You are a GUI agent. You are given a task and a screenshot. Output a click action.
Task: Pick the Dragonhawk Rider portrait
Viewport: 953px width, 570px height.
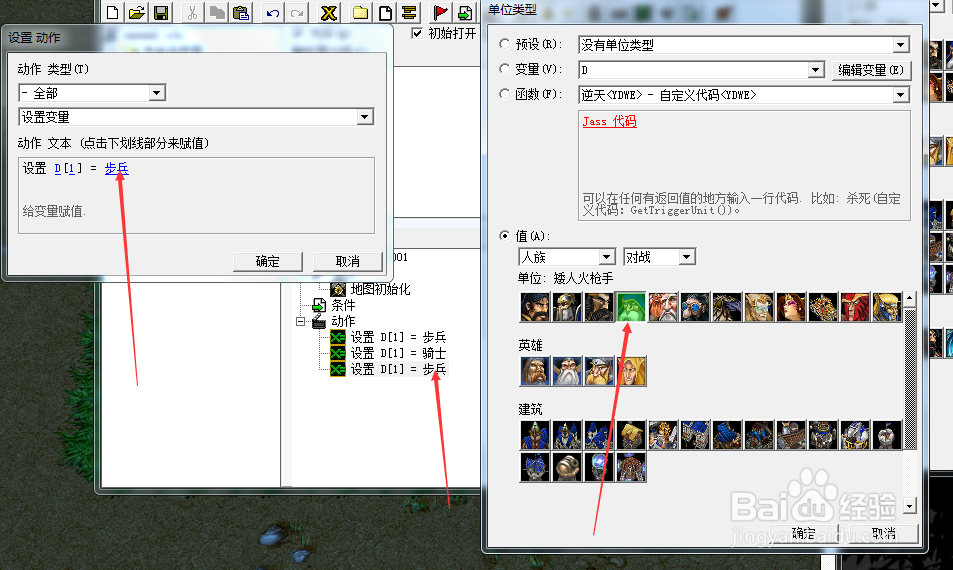click(x=887, y=307)
